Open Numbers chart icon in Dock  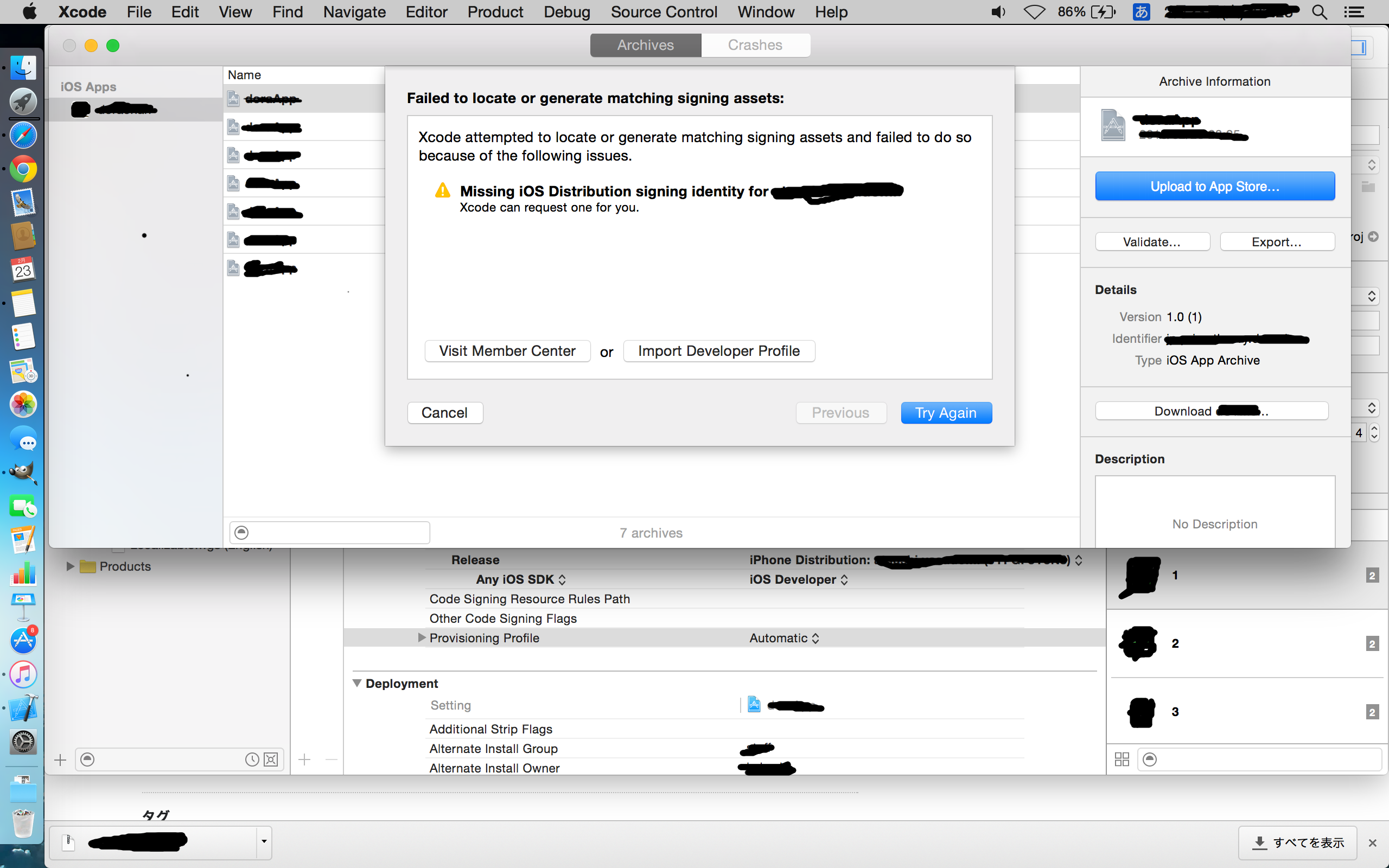tap(23, 573)
